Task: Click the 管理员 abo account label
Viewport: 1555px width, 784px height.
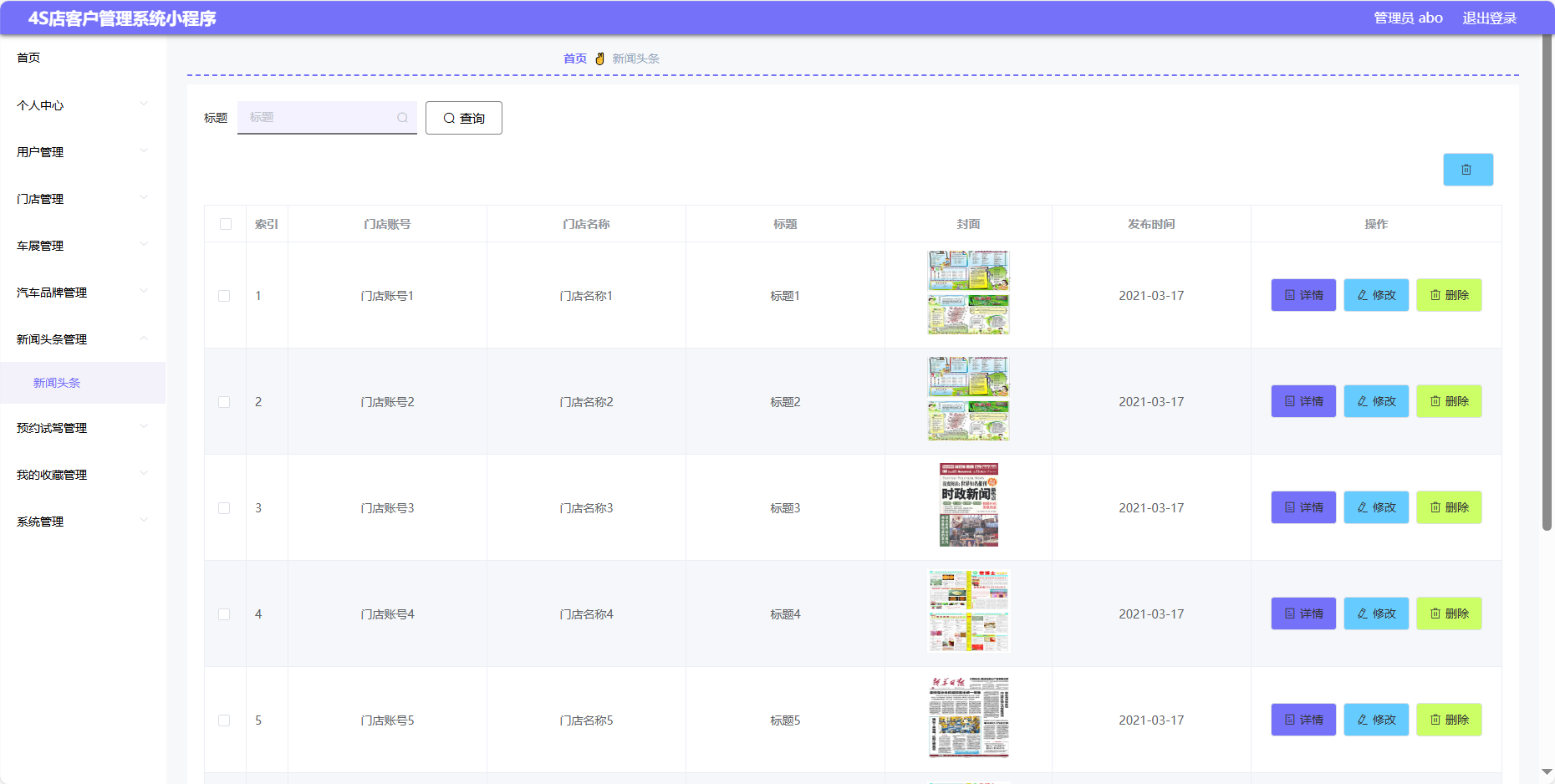Action: tap(1408, 18)
